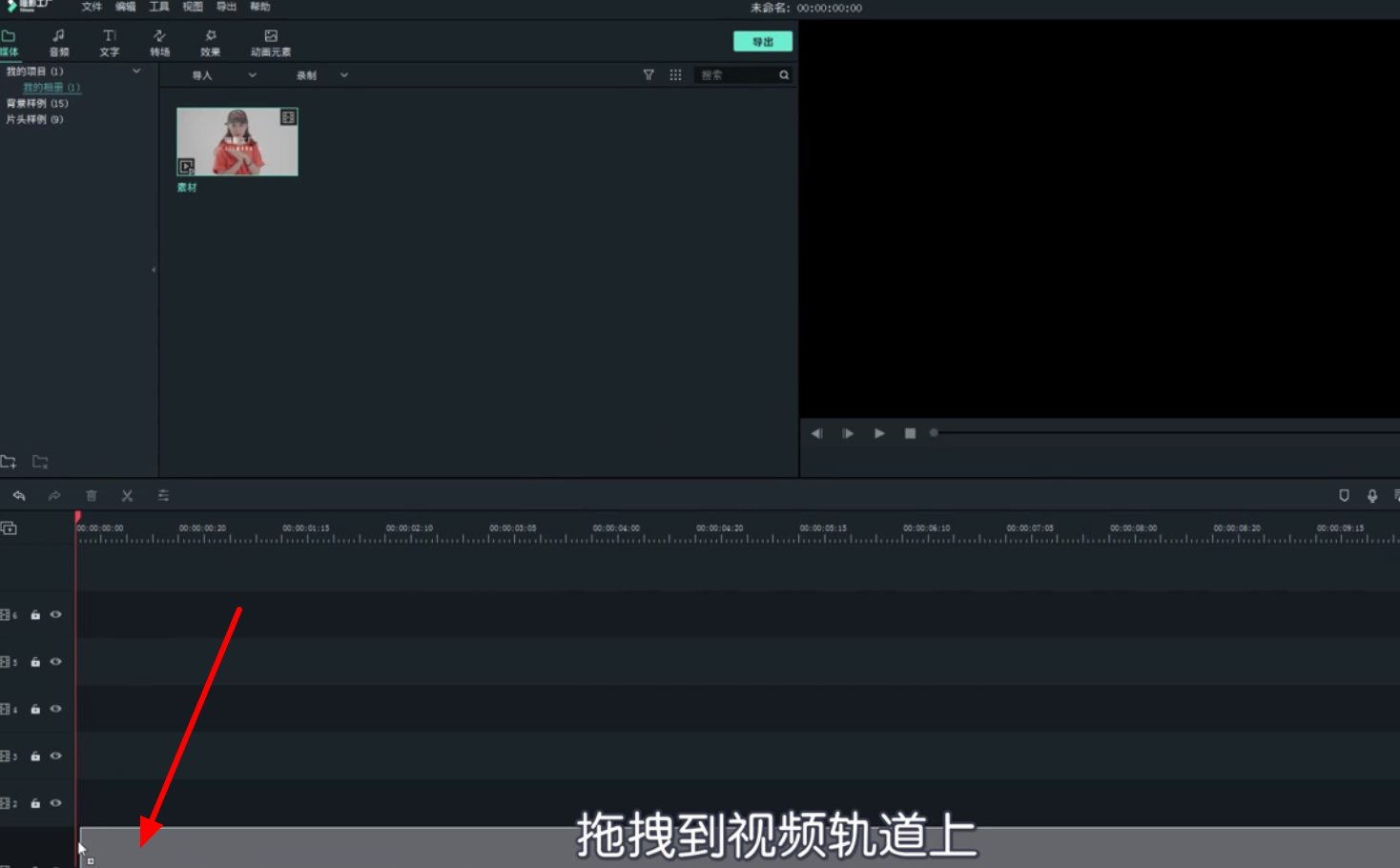This screenshot has height=868, width=1400.
Task: Open the 音频 (Audio) panel
Action: [x=58, y=42]
